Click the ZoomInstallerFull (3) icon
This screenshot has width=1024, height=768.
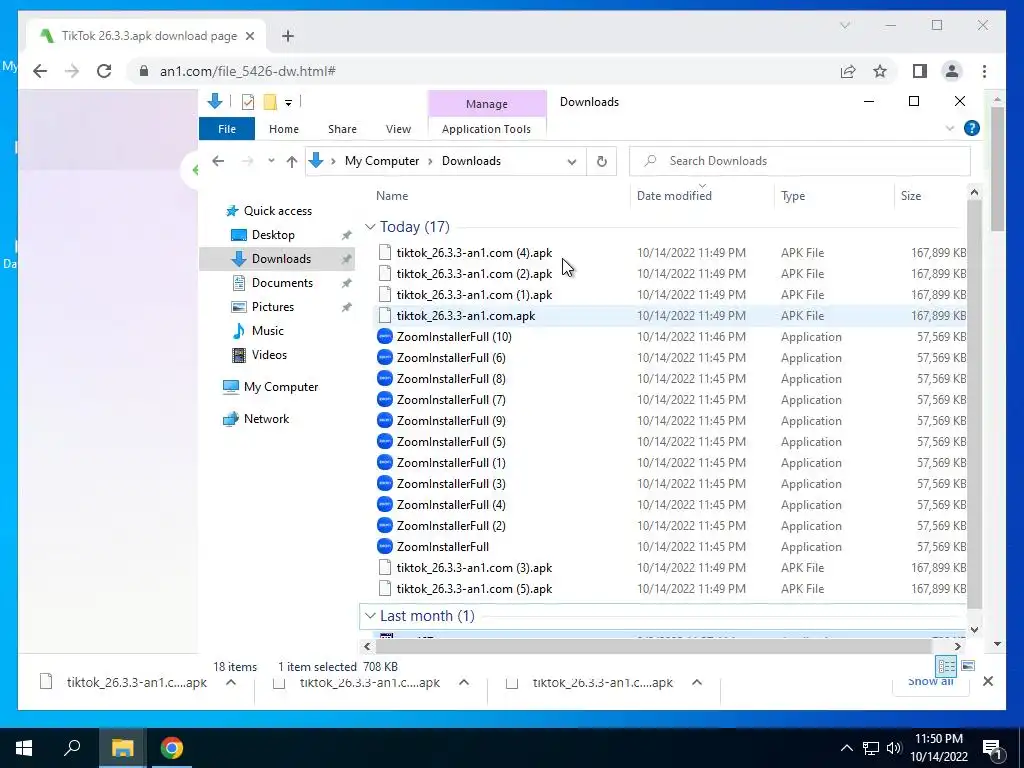coord(385,484)
